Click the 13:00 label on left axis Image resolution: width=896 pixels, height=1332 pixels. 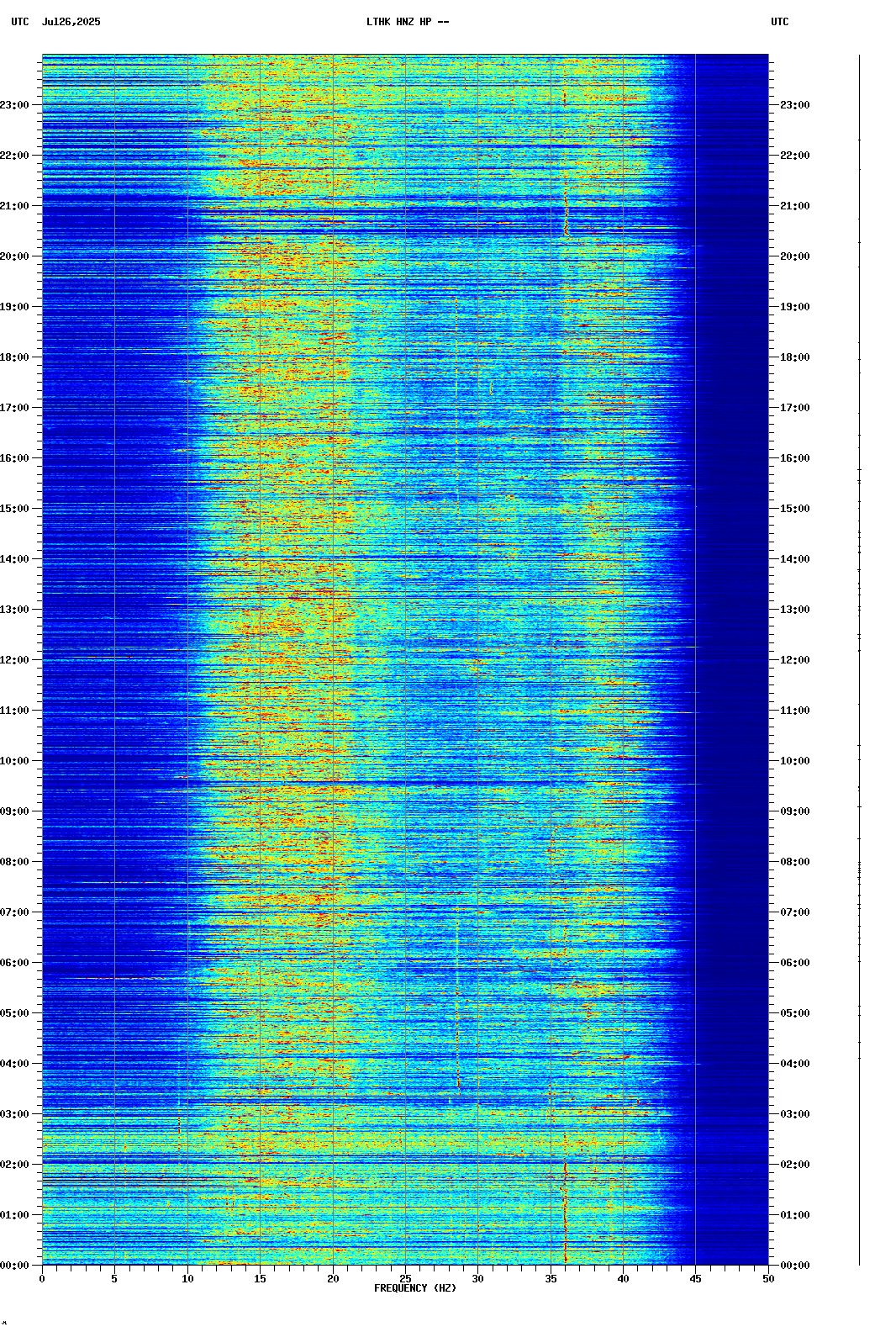pyautogui.click(x=14, y=610)
